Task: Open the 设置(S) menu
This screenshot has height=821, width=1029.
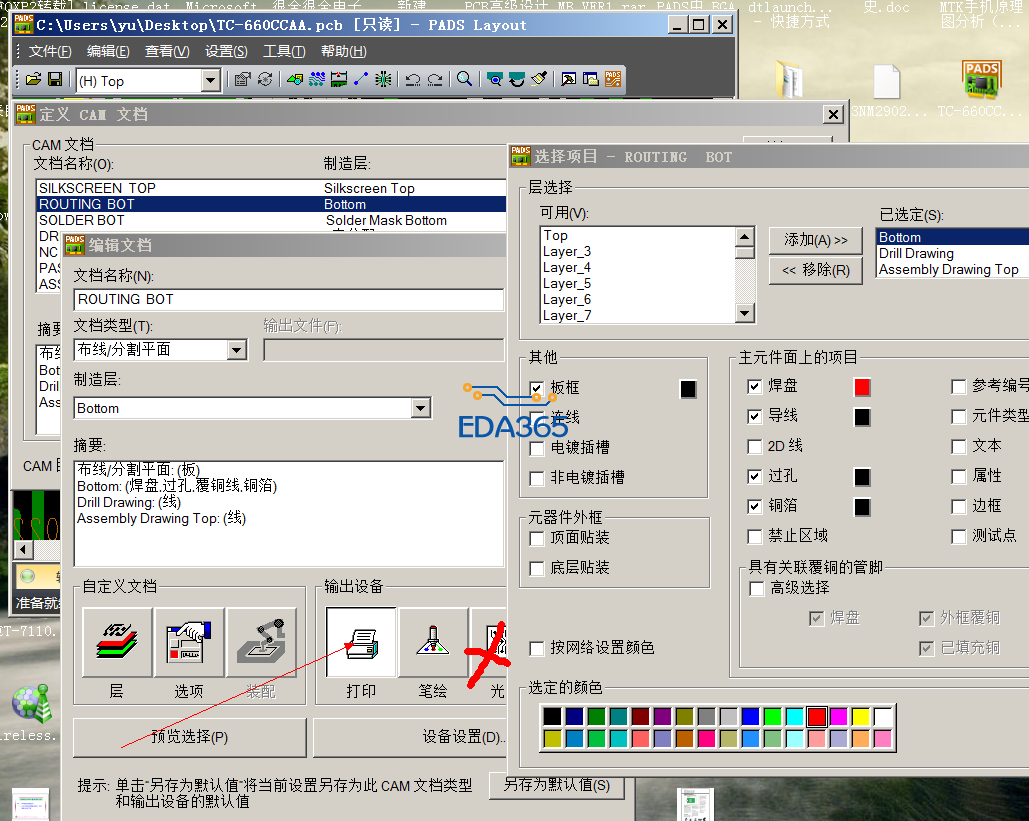Action: click(226, 51)
